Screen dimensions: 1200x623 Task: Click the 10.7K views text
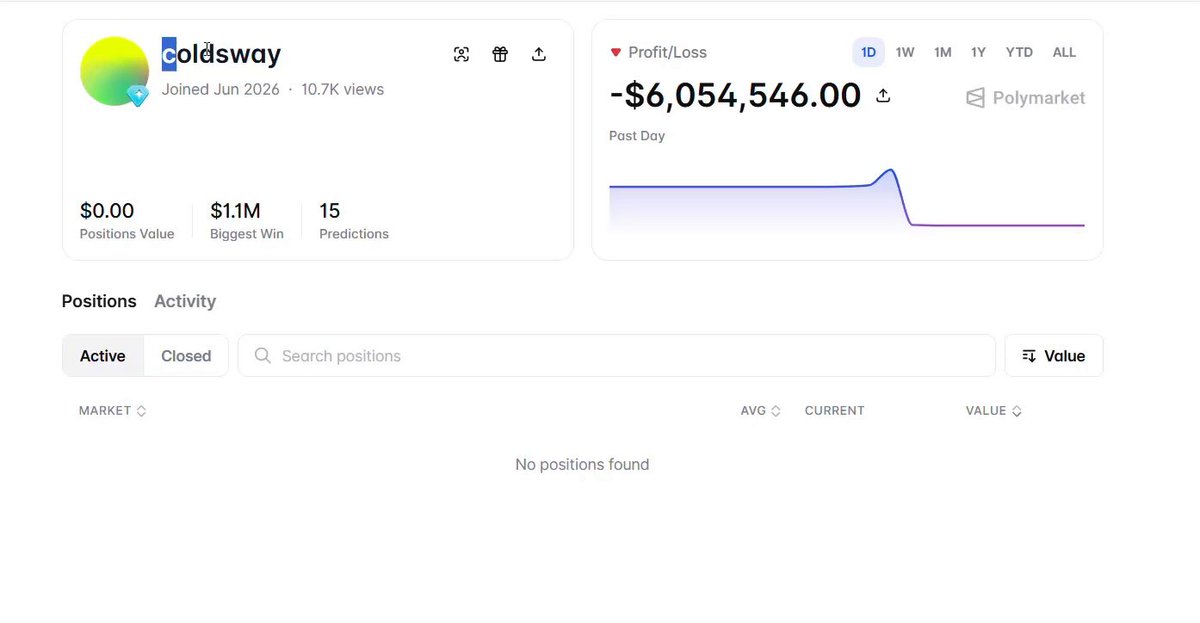[343, 89]
